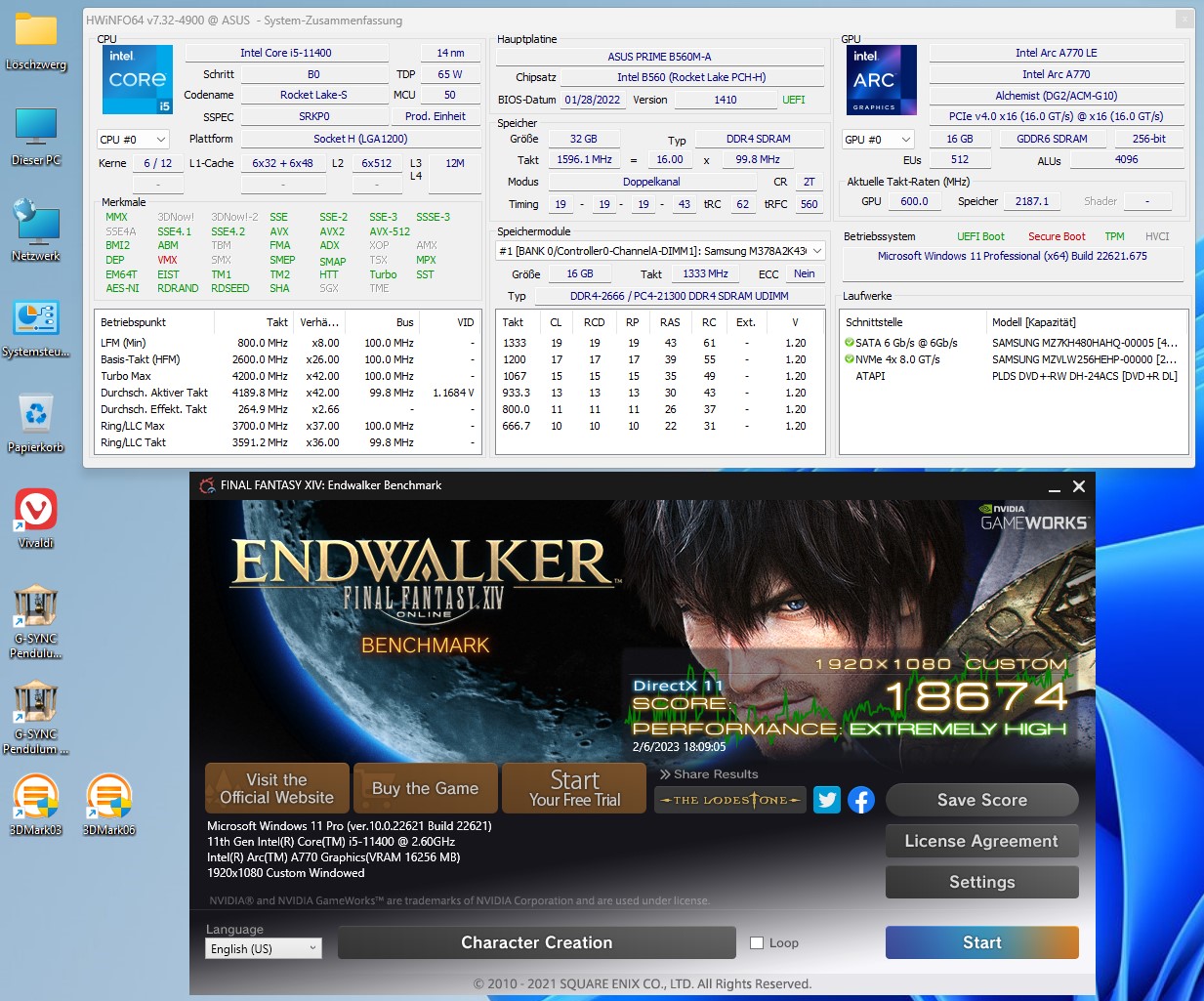Open the License Agreement

982,841
